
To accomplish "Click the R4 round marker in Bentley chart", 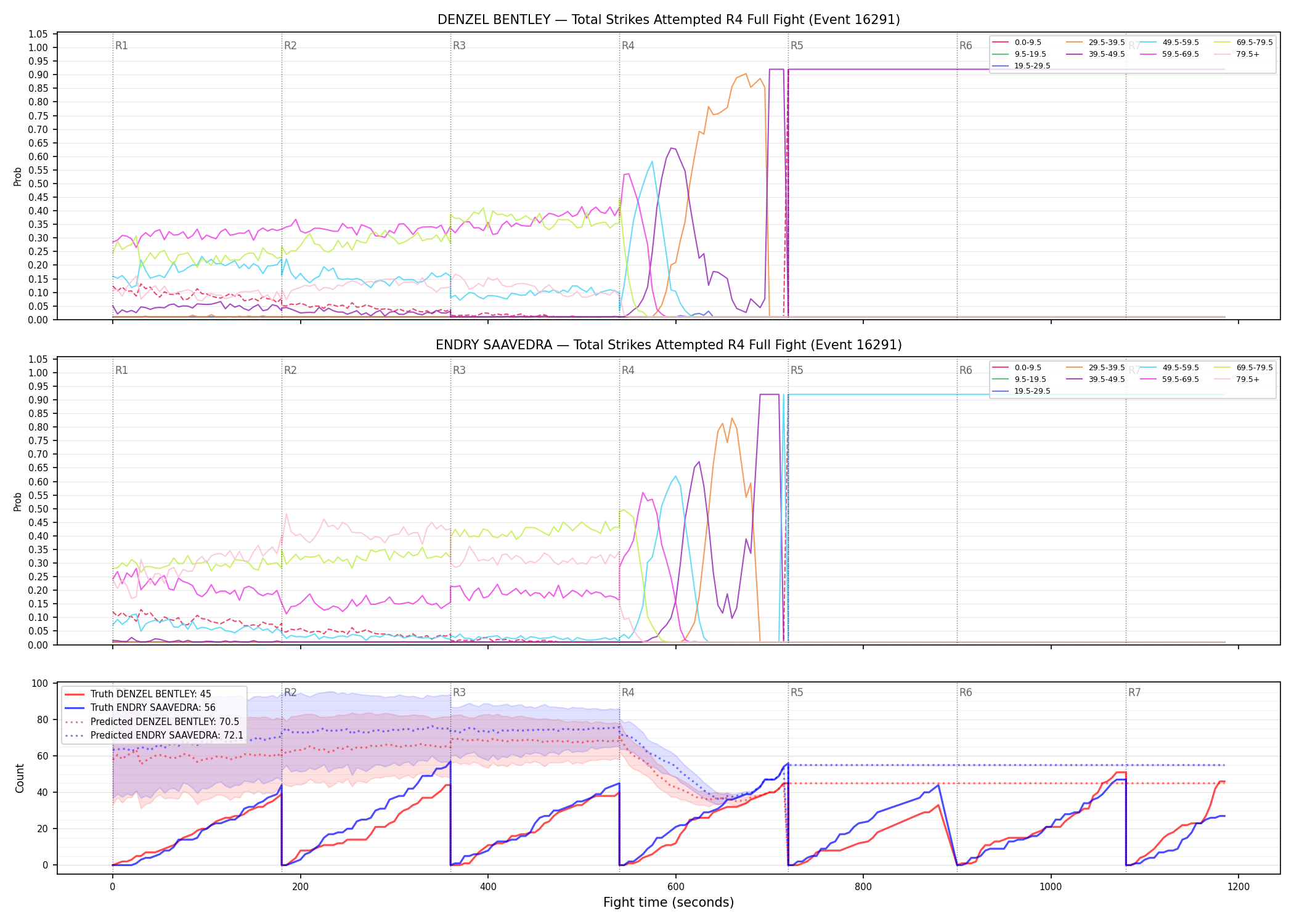I will coord(628,46).
